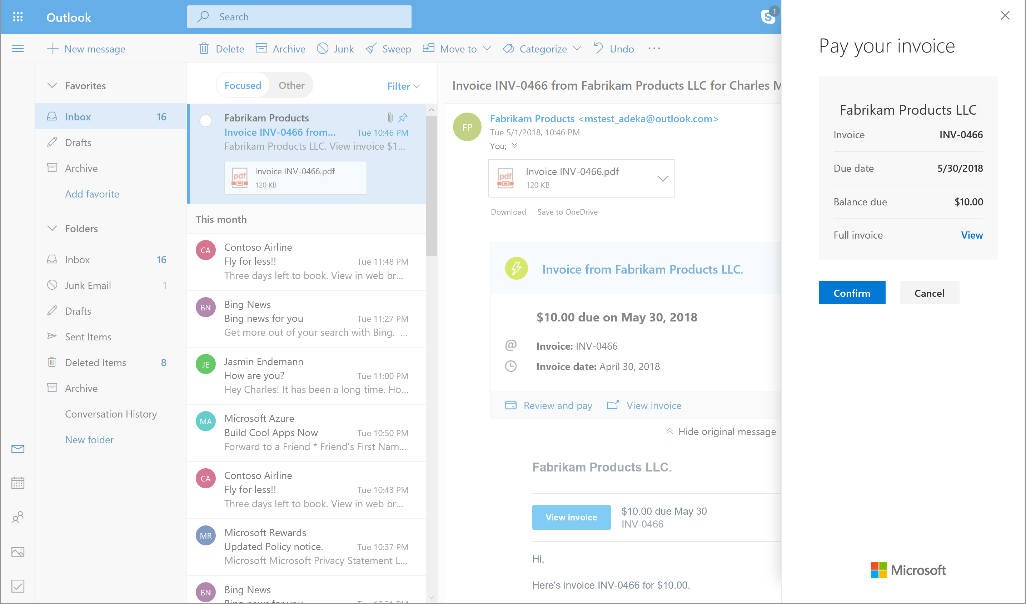Viewport: 1026px width, 604px height.
Task: Delete the selected email
Action: coord(220,48)
